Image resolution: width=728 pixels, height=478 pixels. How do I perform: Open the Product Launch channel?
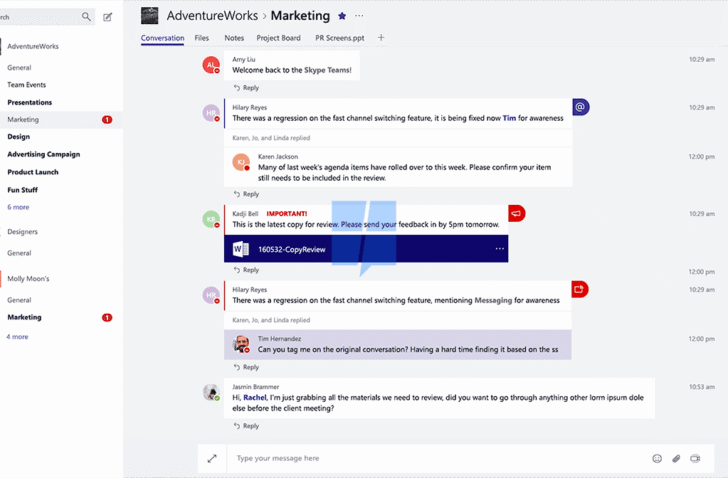33,172
